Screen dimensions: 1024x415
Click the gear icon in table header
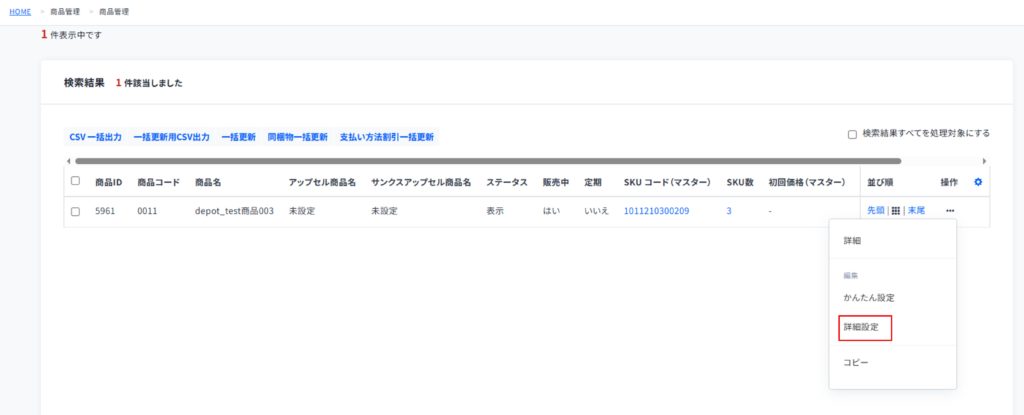[x=978, y=182]
